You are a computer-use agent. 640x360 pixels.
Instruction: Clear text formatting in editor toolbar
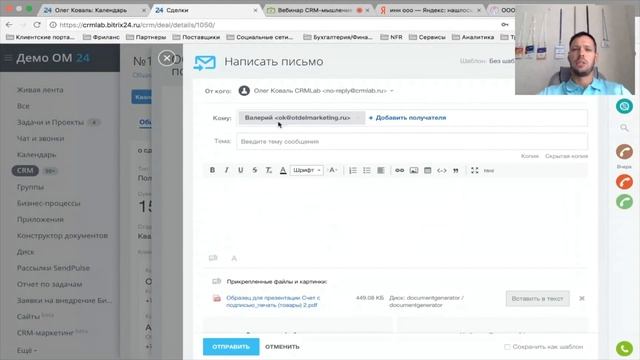(269, 170)
